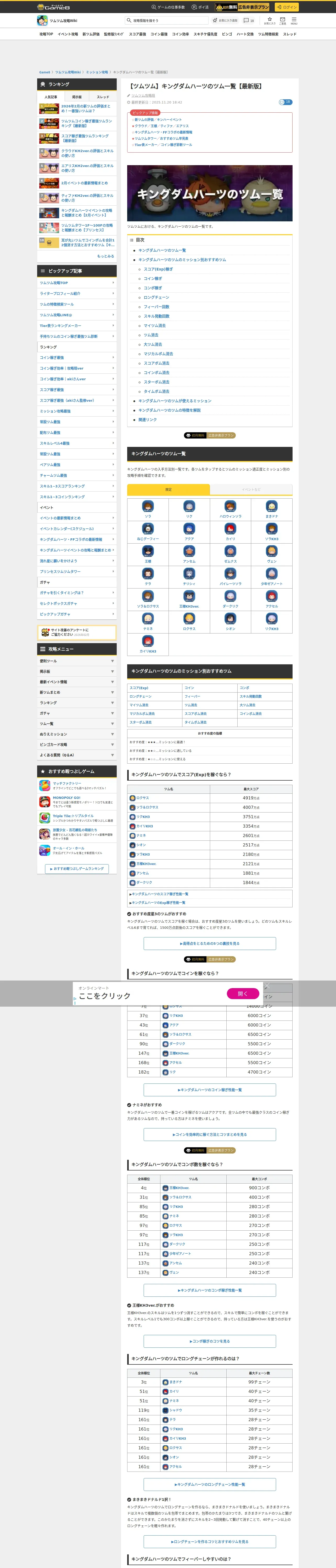Click the ツムツム攻略Wiki logo icon
This screenshot has height=1568, width=336.
[x=42, y=21]
